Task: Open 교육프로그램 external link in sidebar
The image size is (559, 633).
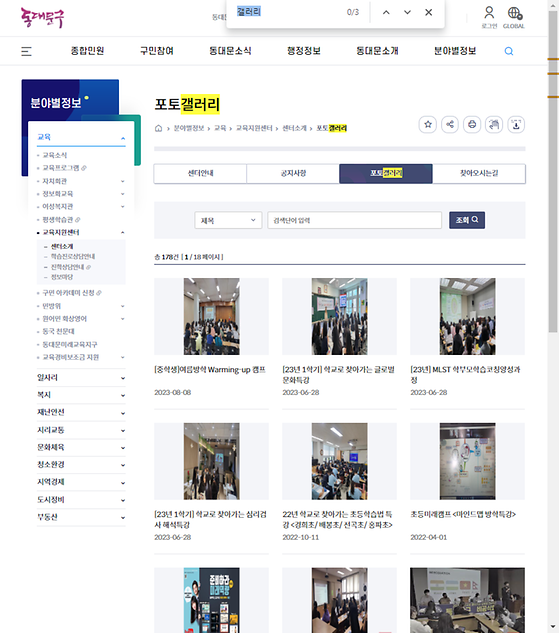Action: (65, 168)
